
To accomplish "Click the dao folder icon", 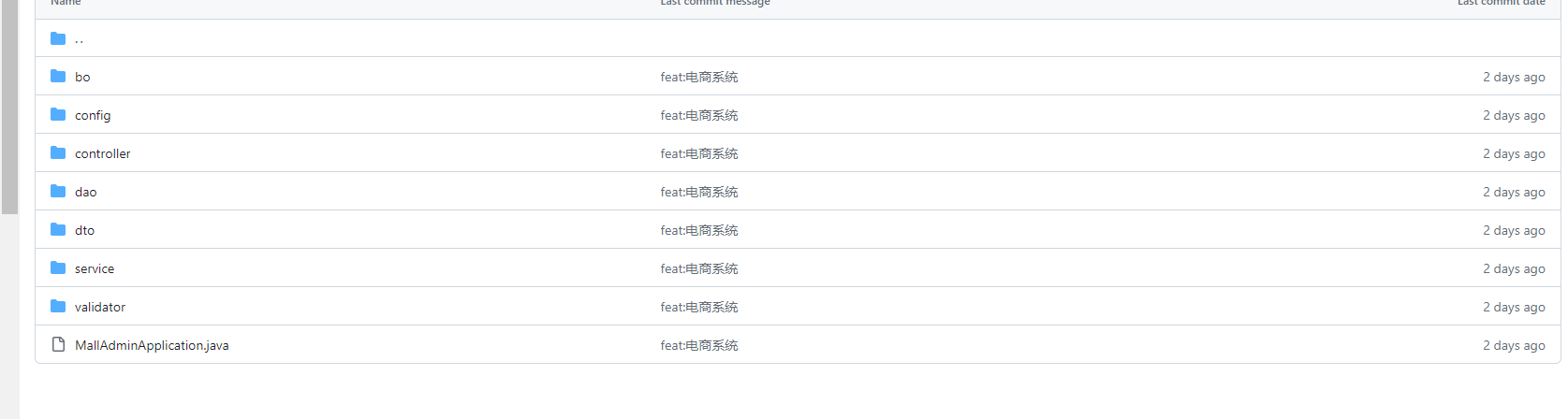I will (58, 191).
